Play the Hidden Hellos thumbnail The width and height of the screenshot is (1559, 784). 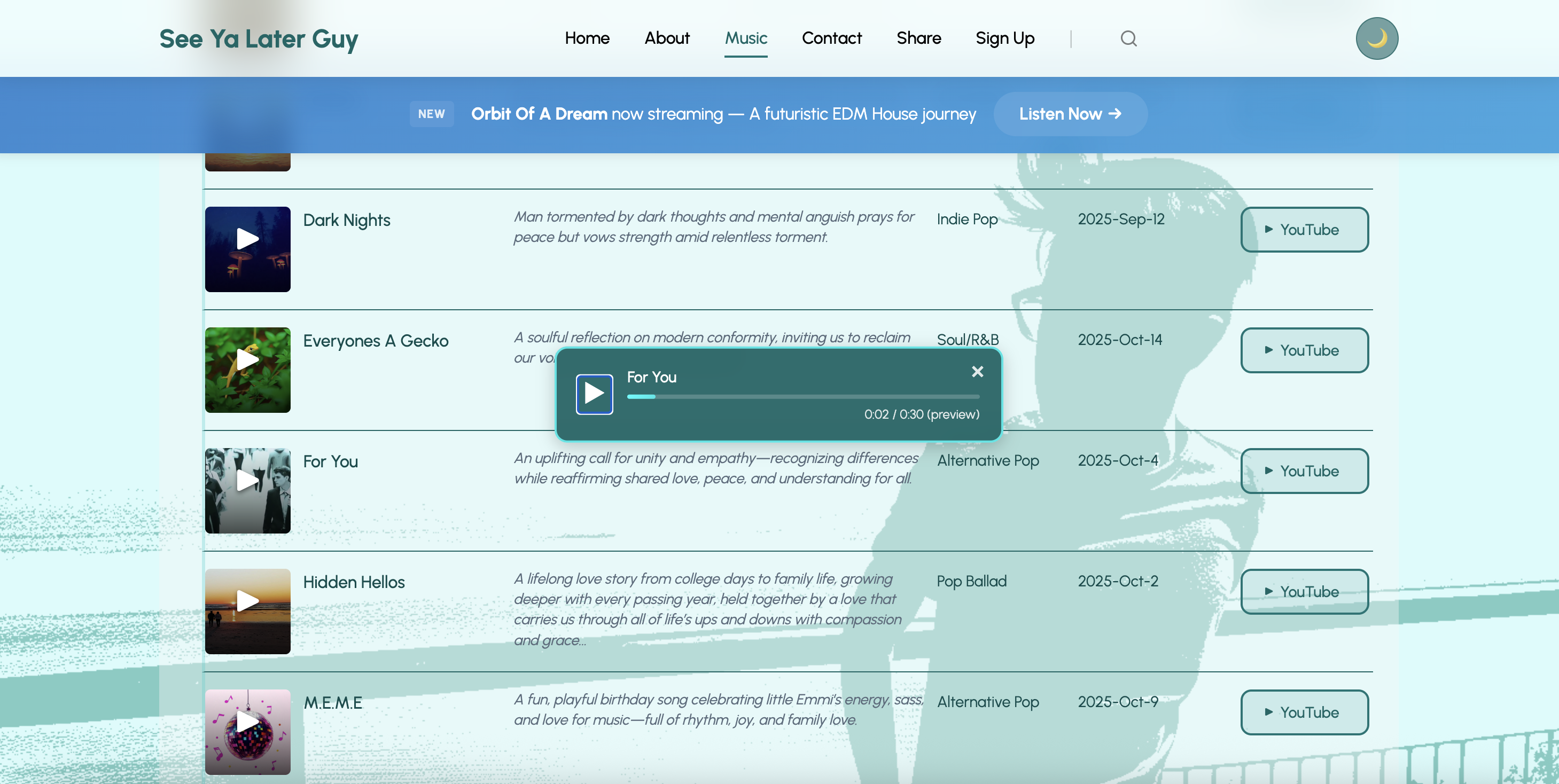pyautogui.click(x=247, y=601)
